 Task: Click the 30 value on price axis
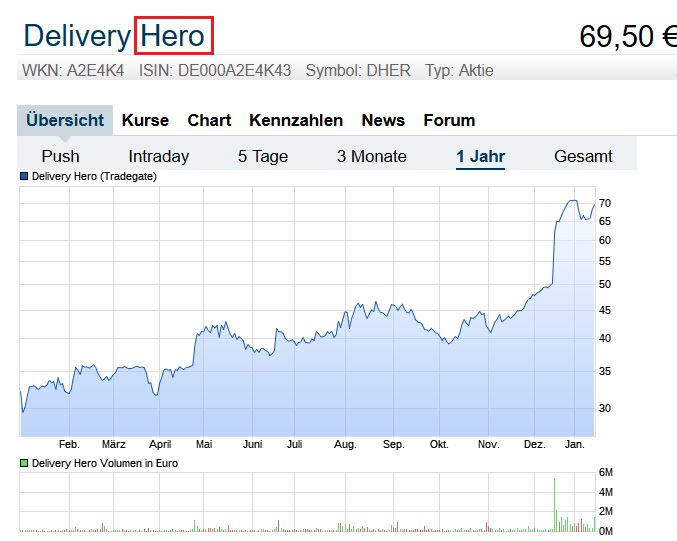pyautogui.click(x=605, y=408)
